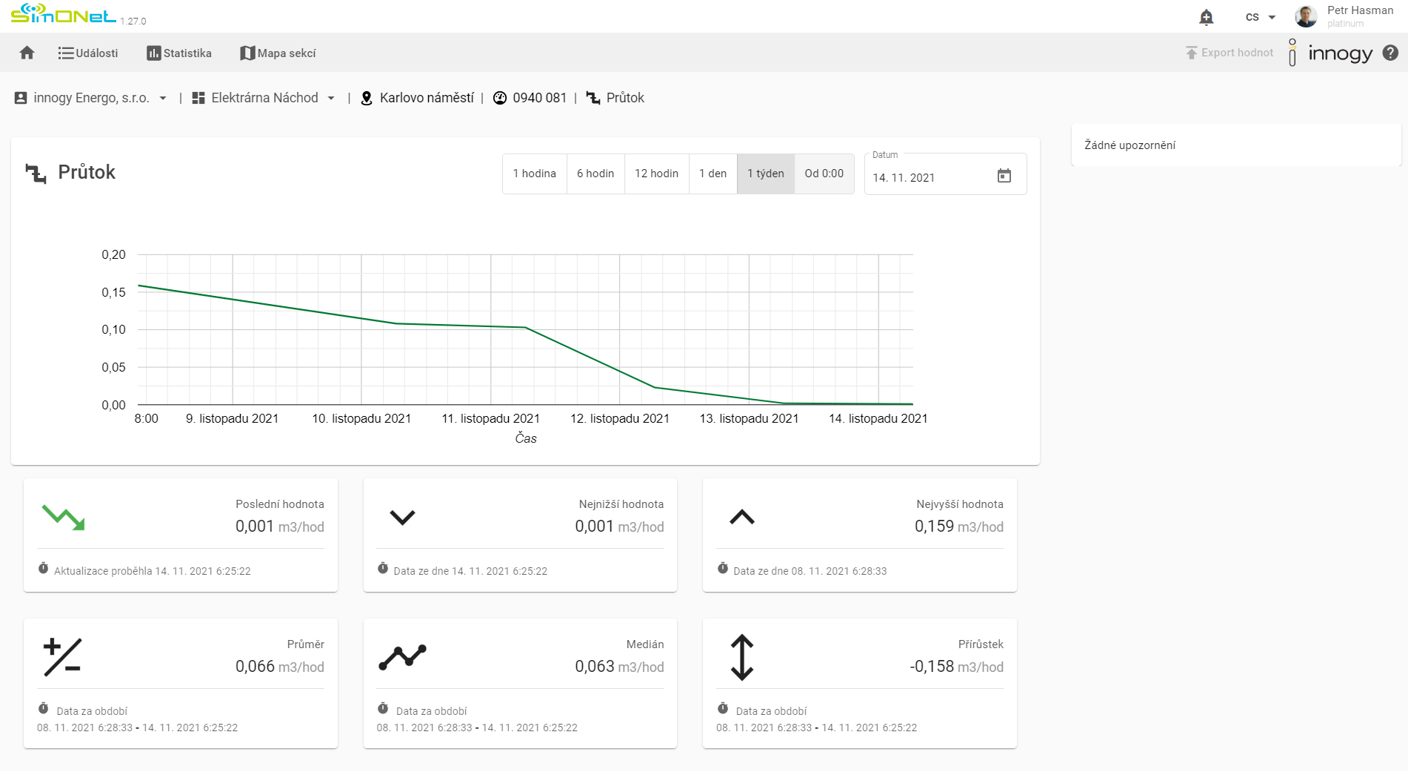Navigate to Mapa sekcí

point(278,53)
